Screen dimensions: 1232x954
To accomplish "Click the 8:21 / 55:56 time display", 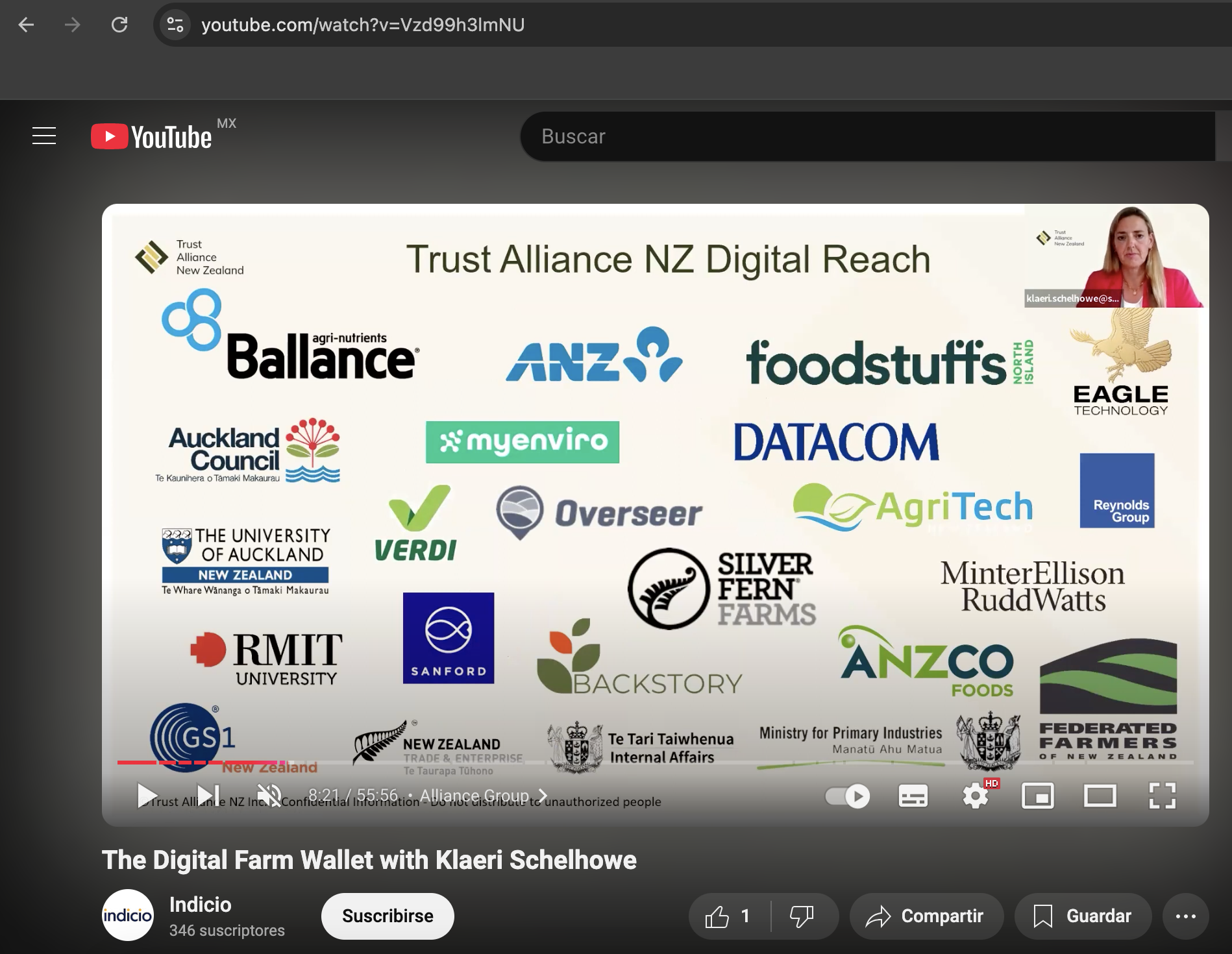I will (353, 796).
